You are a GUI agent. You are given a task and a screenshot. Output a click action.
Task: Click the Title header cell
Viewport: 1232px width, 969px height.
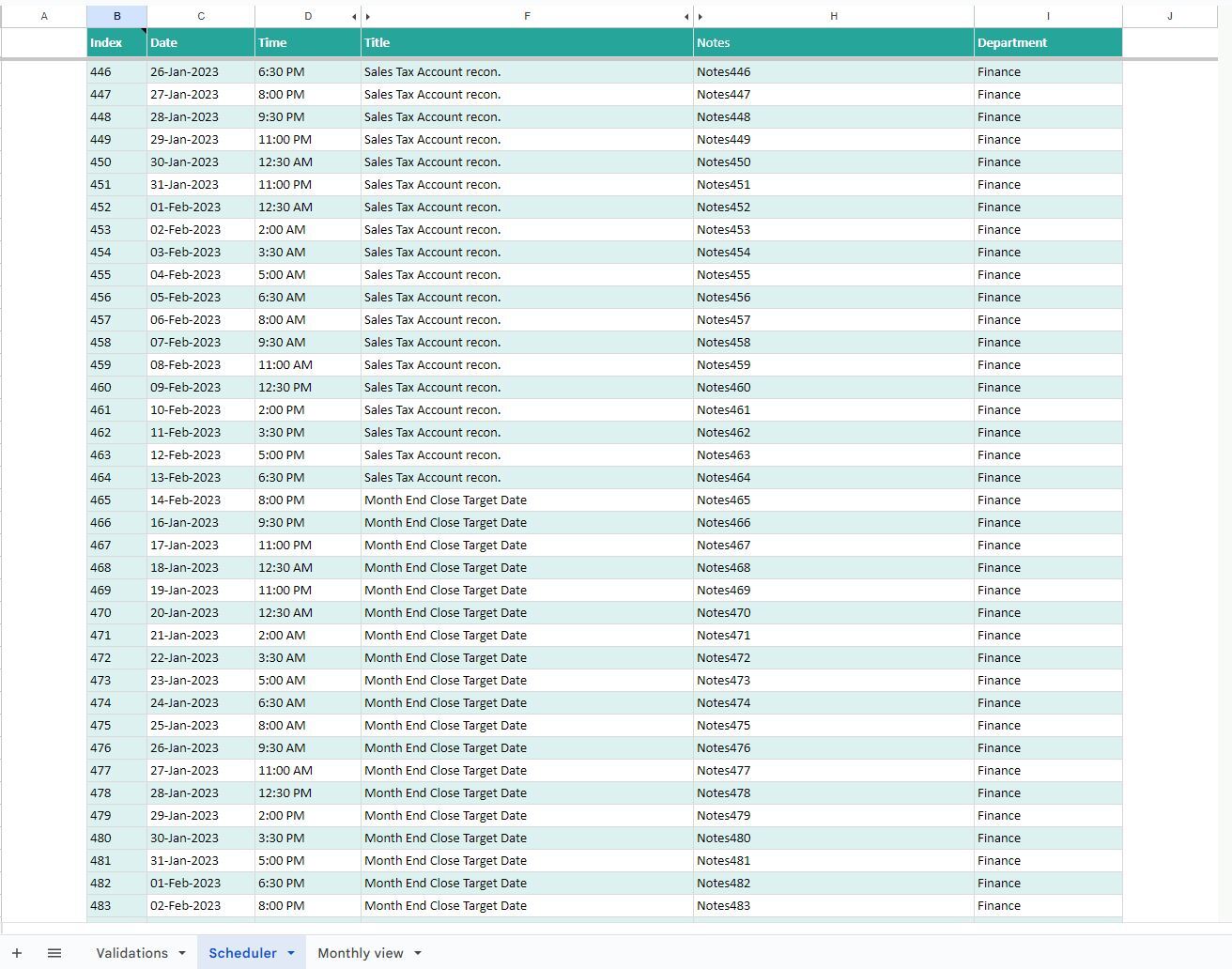pyautogui.click(x=527, y=42)
